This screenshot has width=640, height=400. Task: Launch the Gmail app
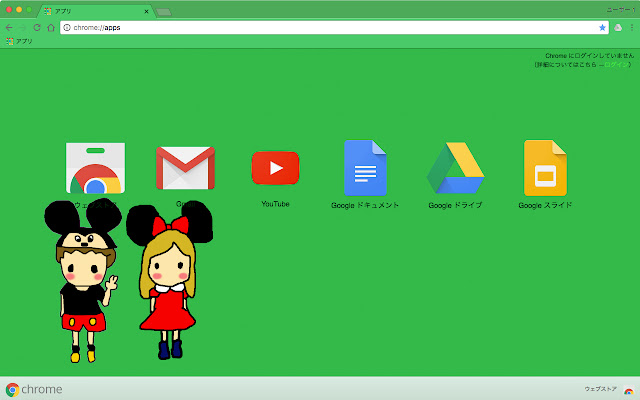point(185,168)
